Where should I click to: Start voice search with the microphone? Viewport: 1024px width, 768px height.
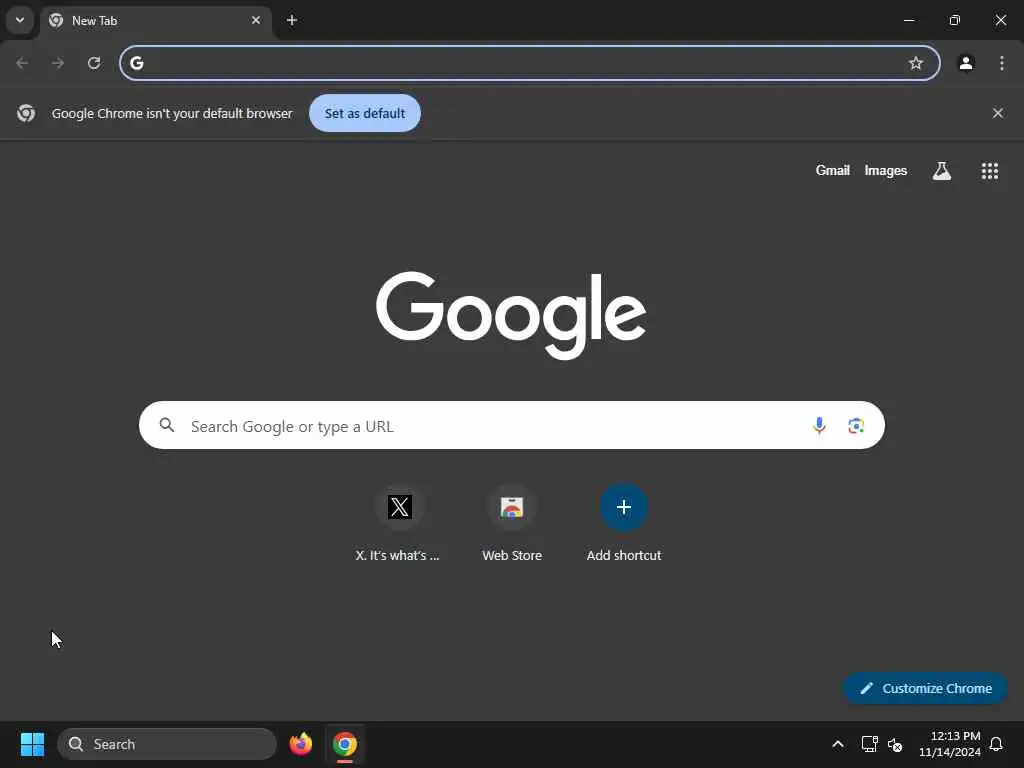pos(819,426)
